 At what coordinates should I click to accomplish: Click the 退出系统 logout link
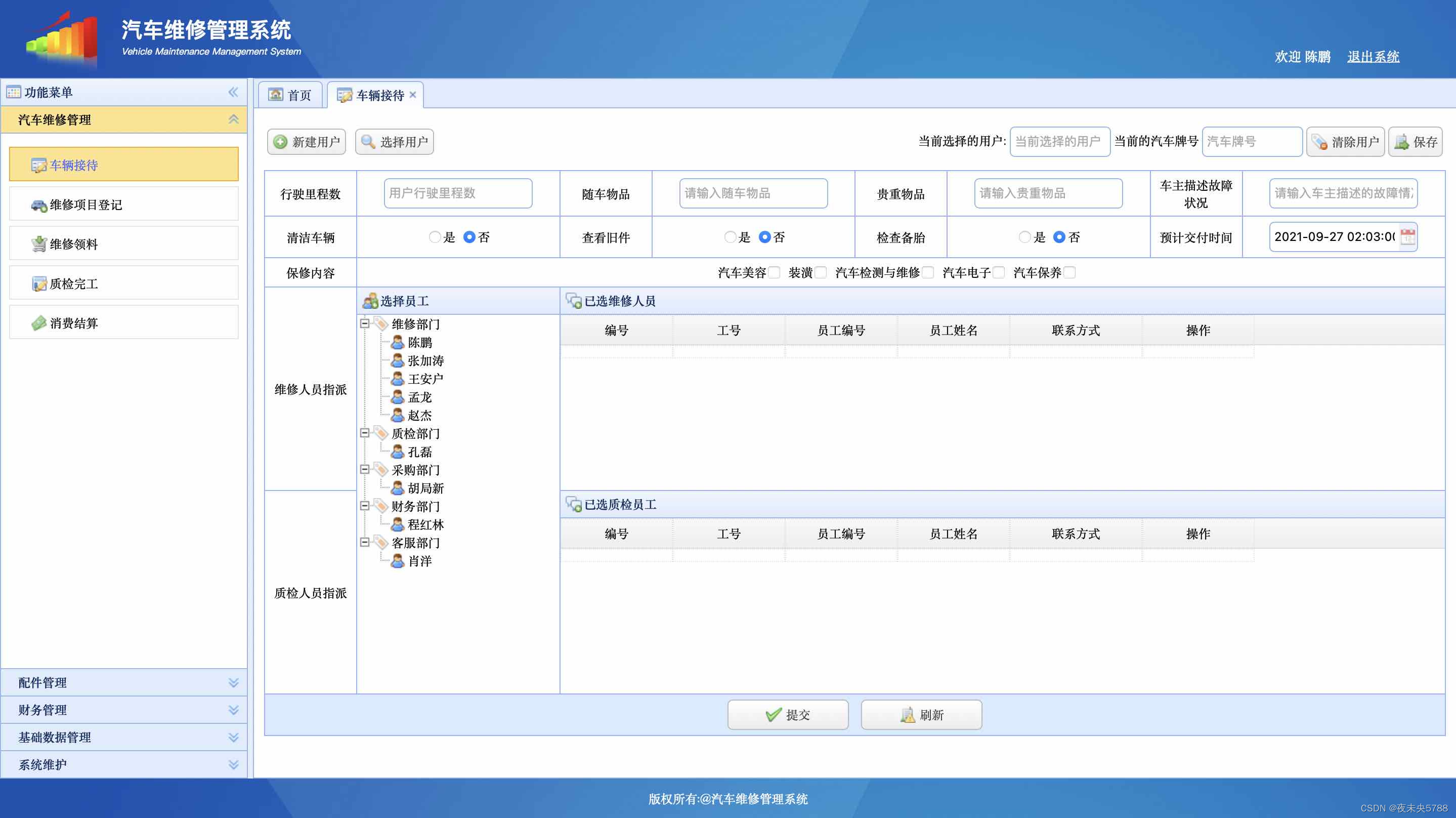pos(1373,57)
